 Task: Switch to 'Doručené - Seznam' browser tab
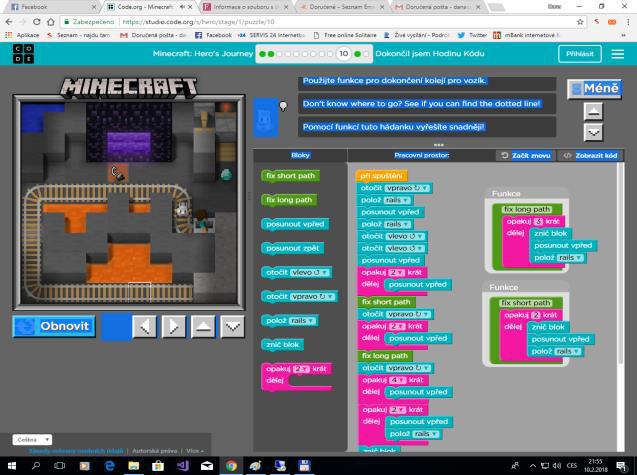pos(343,7)
